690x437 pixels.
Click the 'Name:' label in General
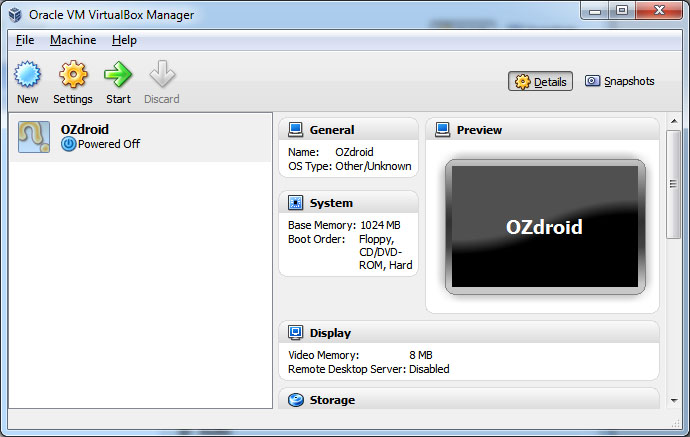pyautogui.click(x=304, y=152)
